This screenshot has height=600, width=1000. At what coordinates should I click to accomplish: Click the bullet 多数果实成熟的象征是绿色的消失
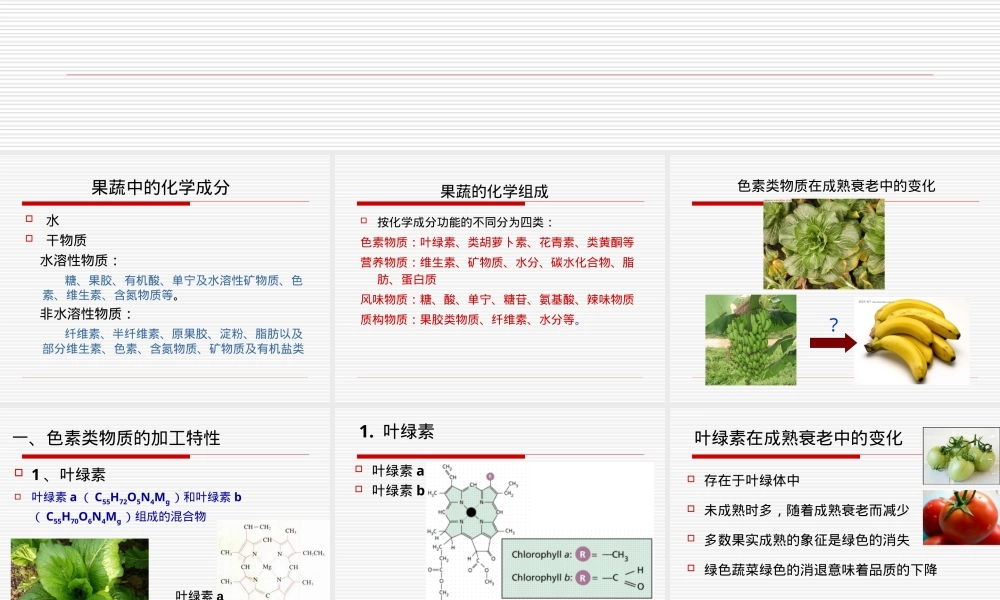[x=807, y=540]
